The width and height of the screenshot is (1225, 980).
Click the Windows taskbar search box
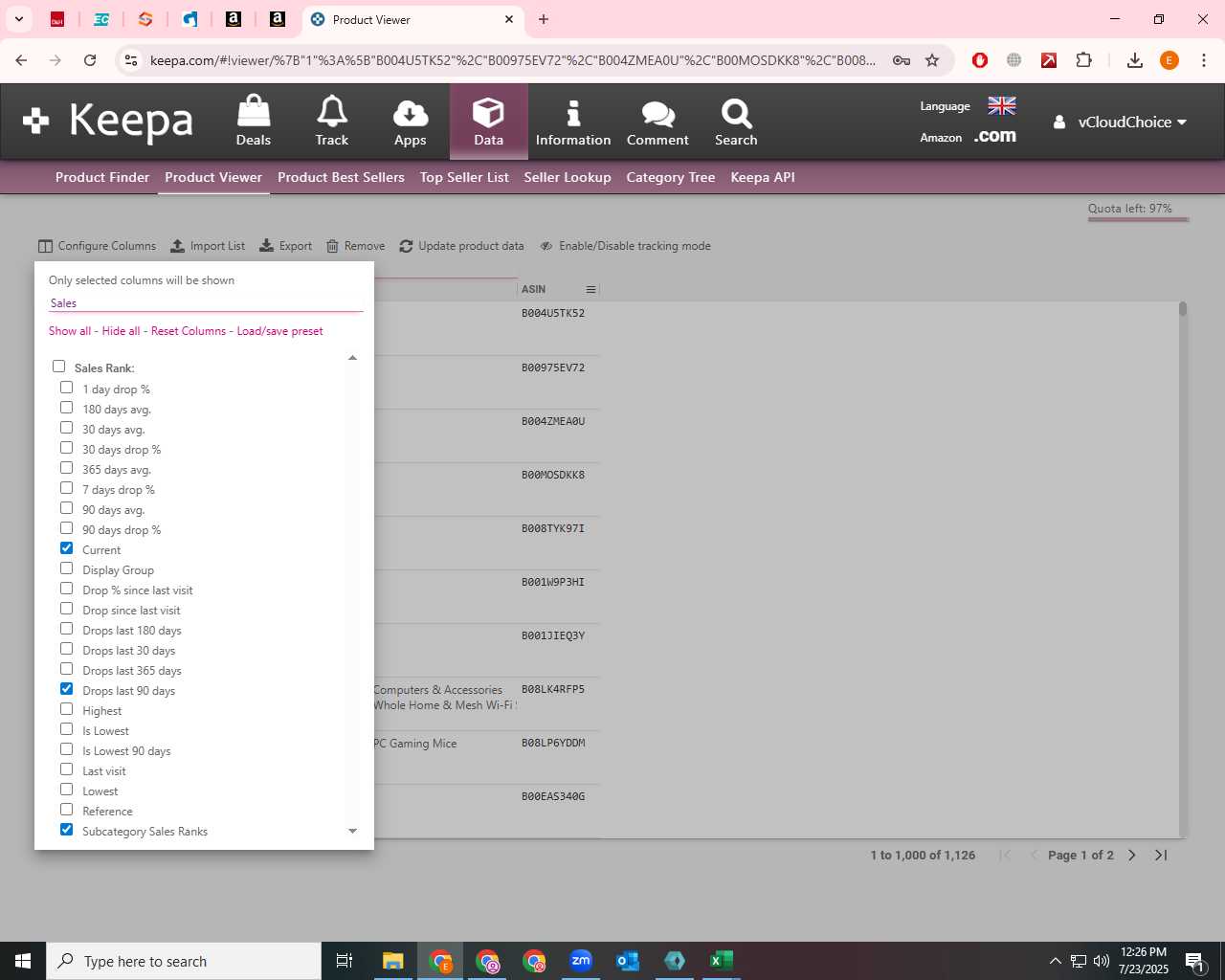click(x=184, y=961)
